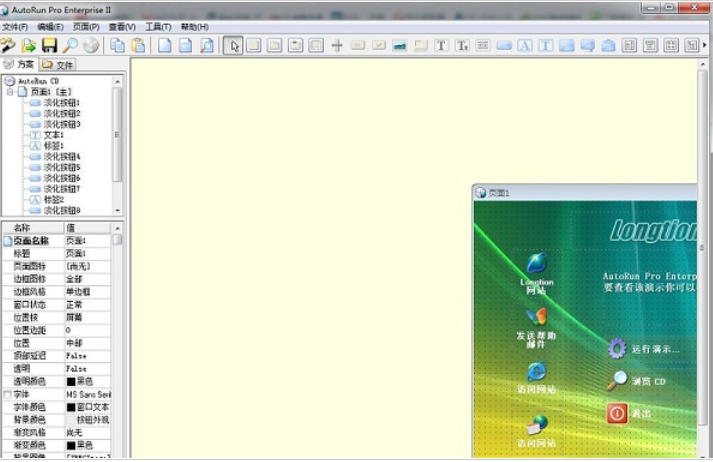Screen dimensions: 713x462
Task: Select 淡化按钮1 in the tree
Action: [x=62, y=103]
